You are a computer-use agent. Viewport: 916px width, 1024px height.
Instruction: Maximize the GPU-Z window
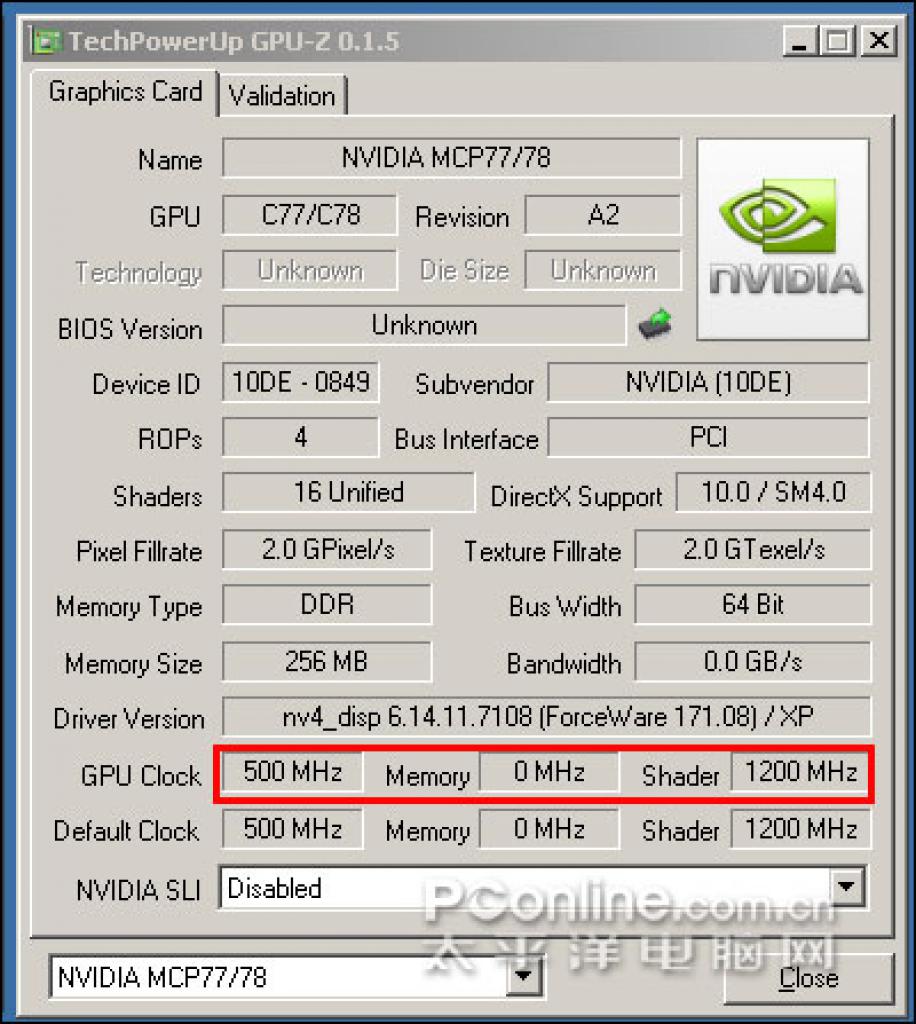[838, 41]
